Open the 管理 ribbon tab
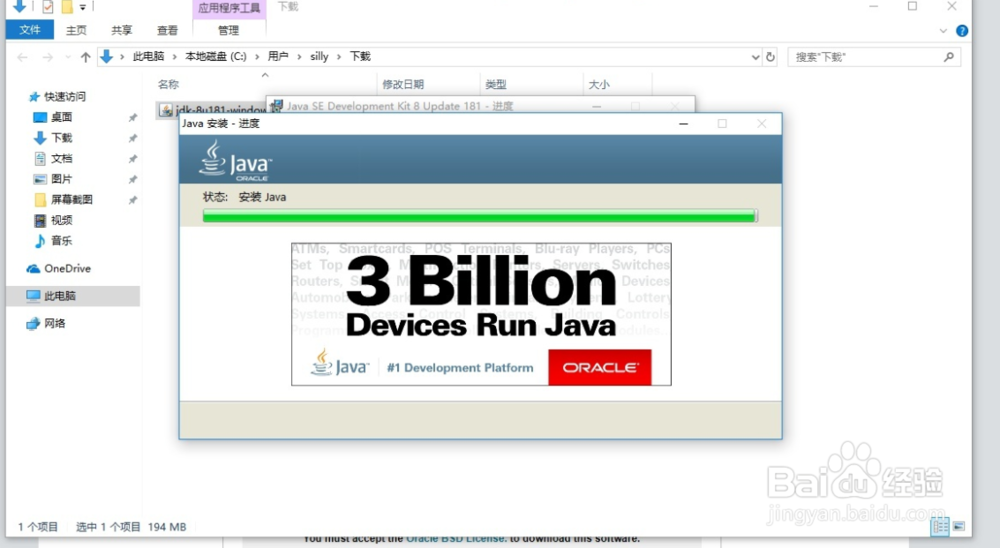The height and width of the screenshot is (548, 1000). (x=228, y=30)
